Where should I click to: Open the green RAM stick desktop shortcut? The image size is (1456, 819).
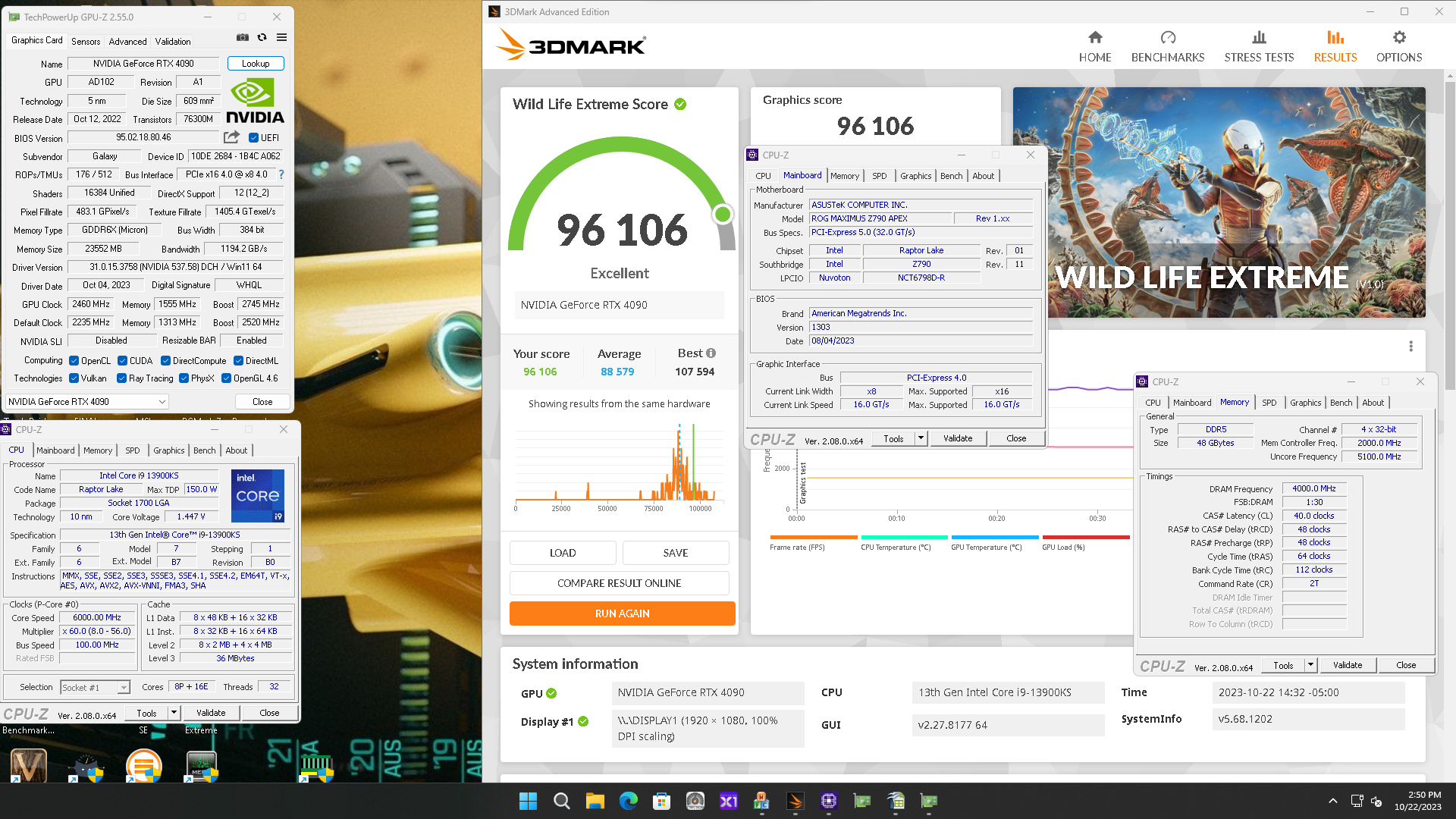pyautogui.click(x=317, y=767)
